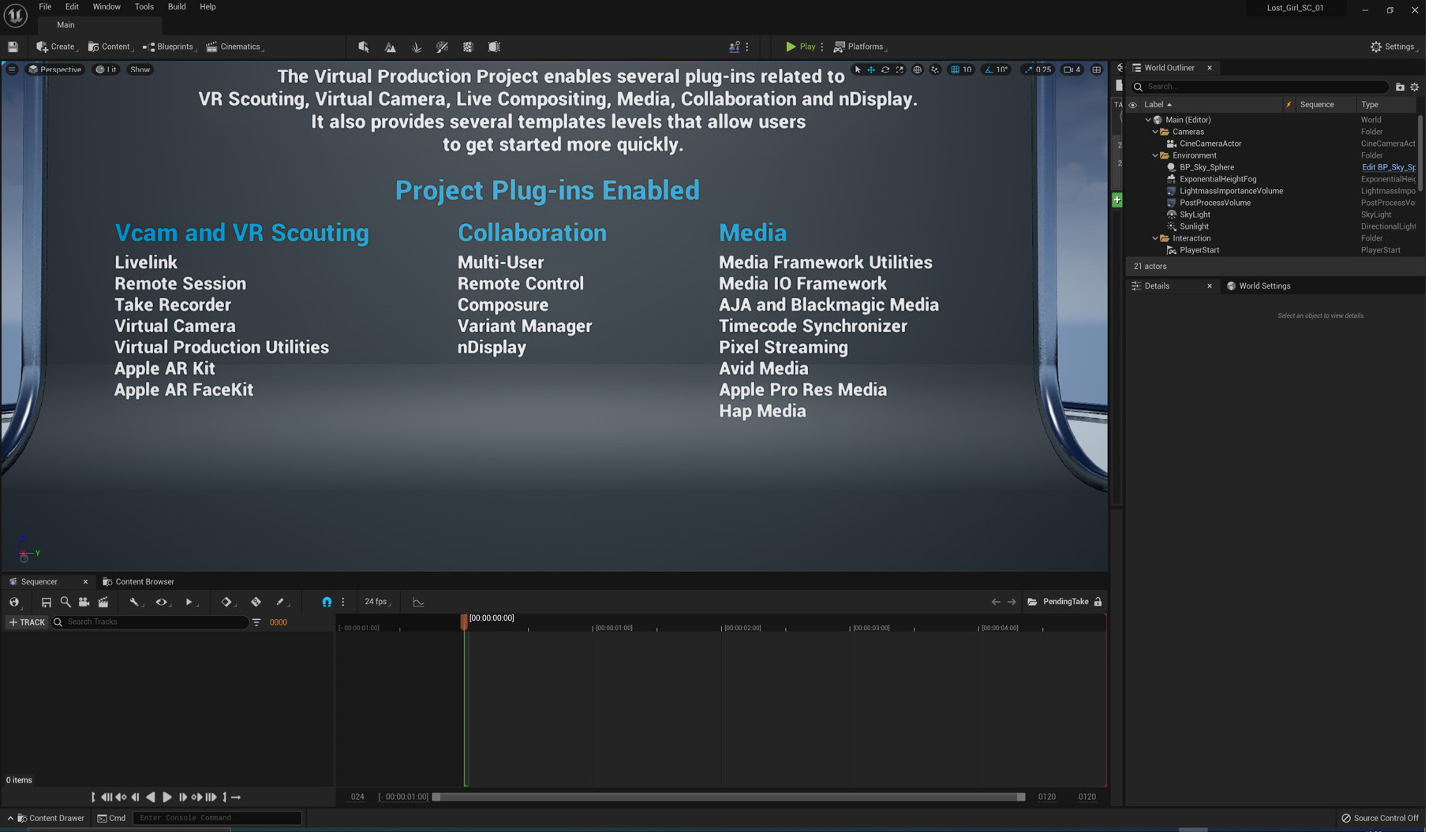Click the Selection mode icon in main toolbar

(364, 47)
